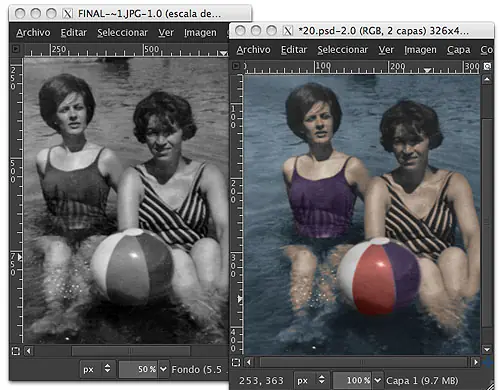
Task: Click FINAL~1.JPG window title bar text
Action: click(149, 14)
